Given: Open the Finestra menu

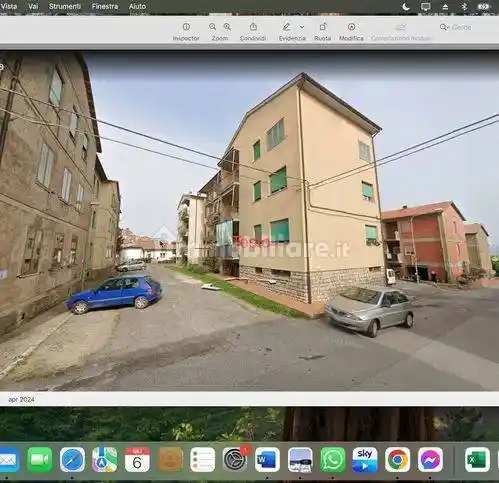Looking at the screenshot, I should click(105, 6).
